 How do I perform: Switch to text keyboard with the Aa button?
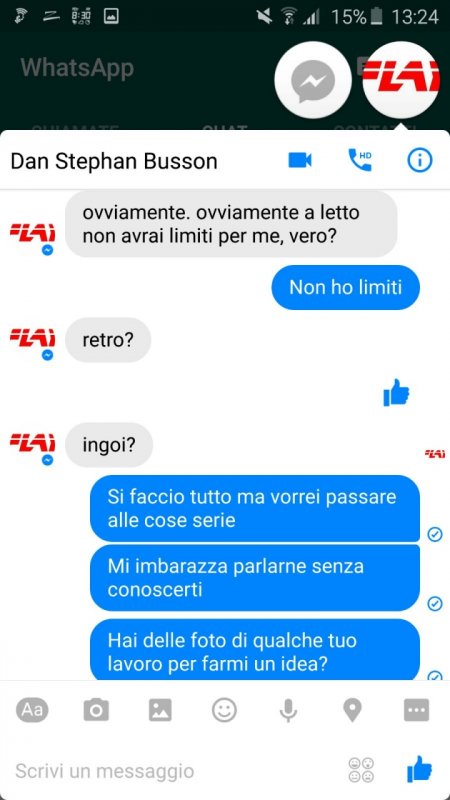(x=32, y=710)
